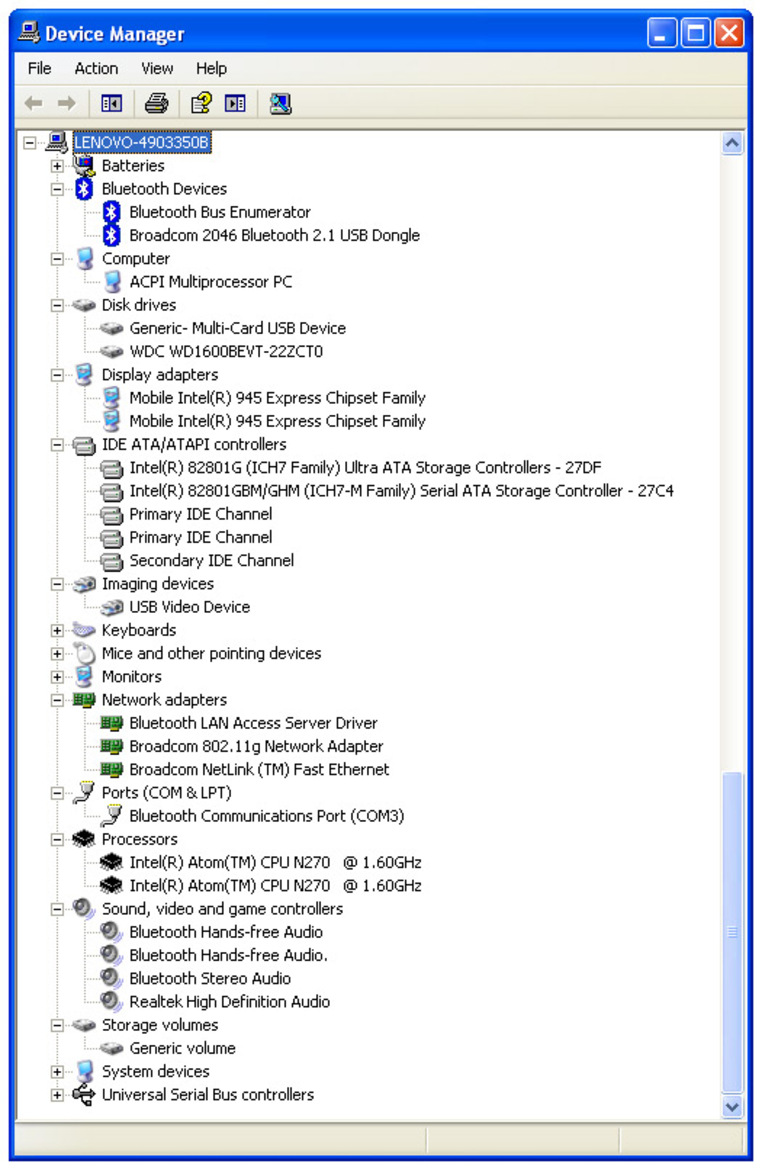Click the Display adapters category icon
Viewport: 762px width, 1170px height.
[x=84, y=375]
